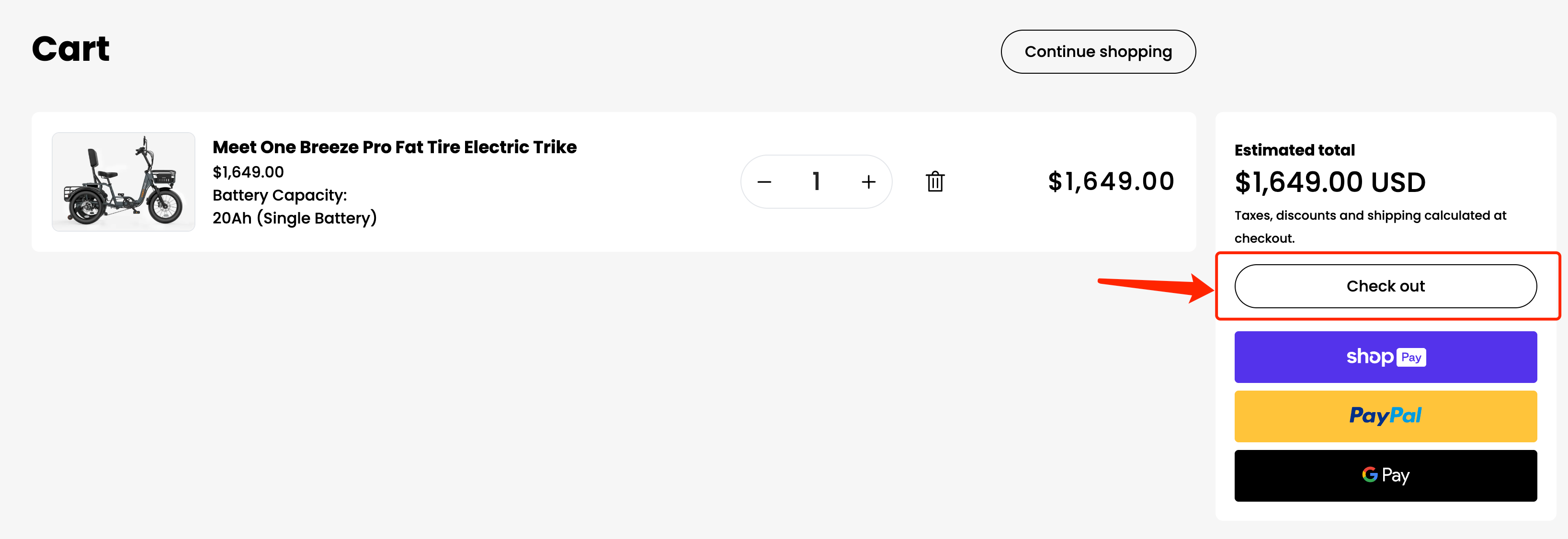Click the Battery Capacity label
The width and height of the screenshot is (1568, 539).
(279, 195)
